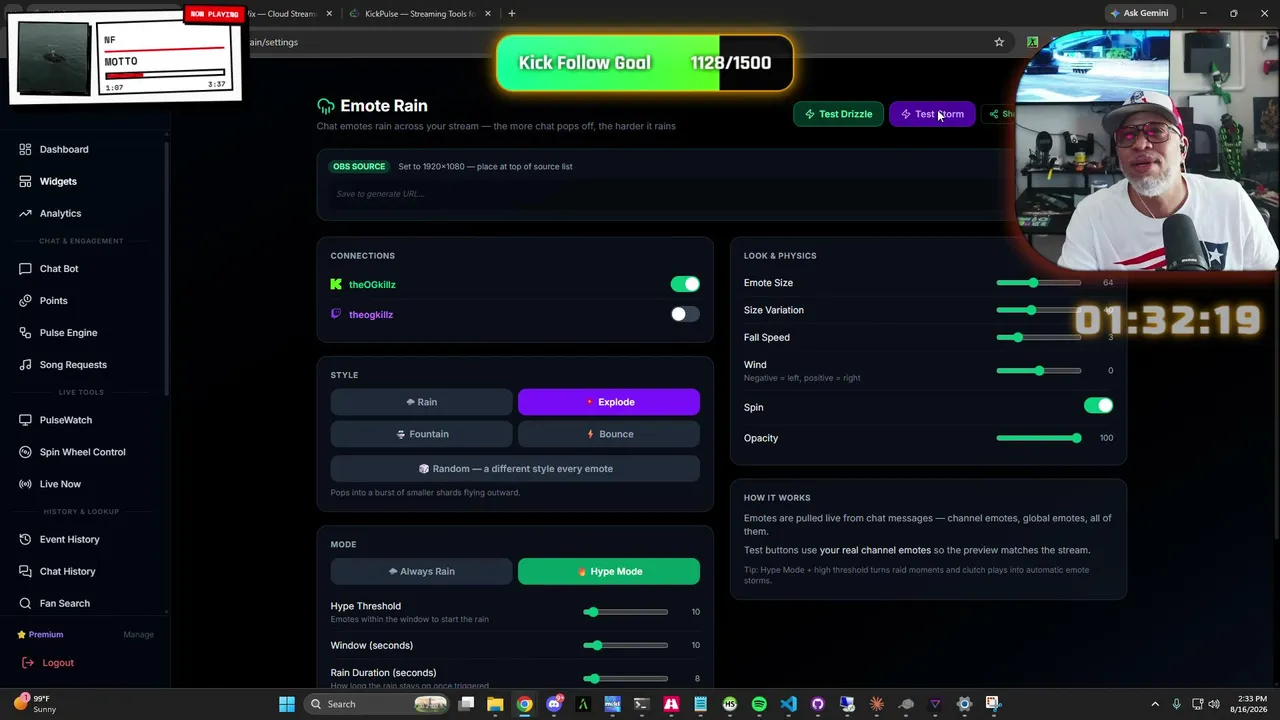Viewport: 1280px width, 720px height.
Task: Enable the theogkillz Twitch connection toggle
Action: (685, 314)
